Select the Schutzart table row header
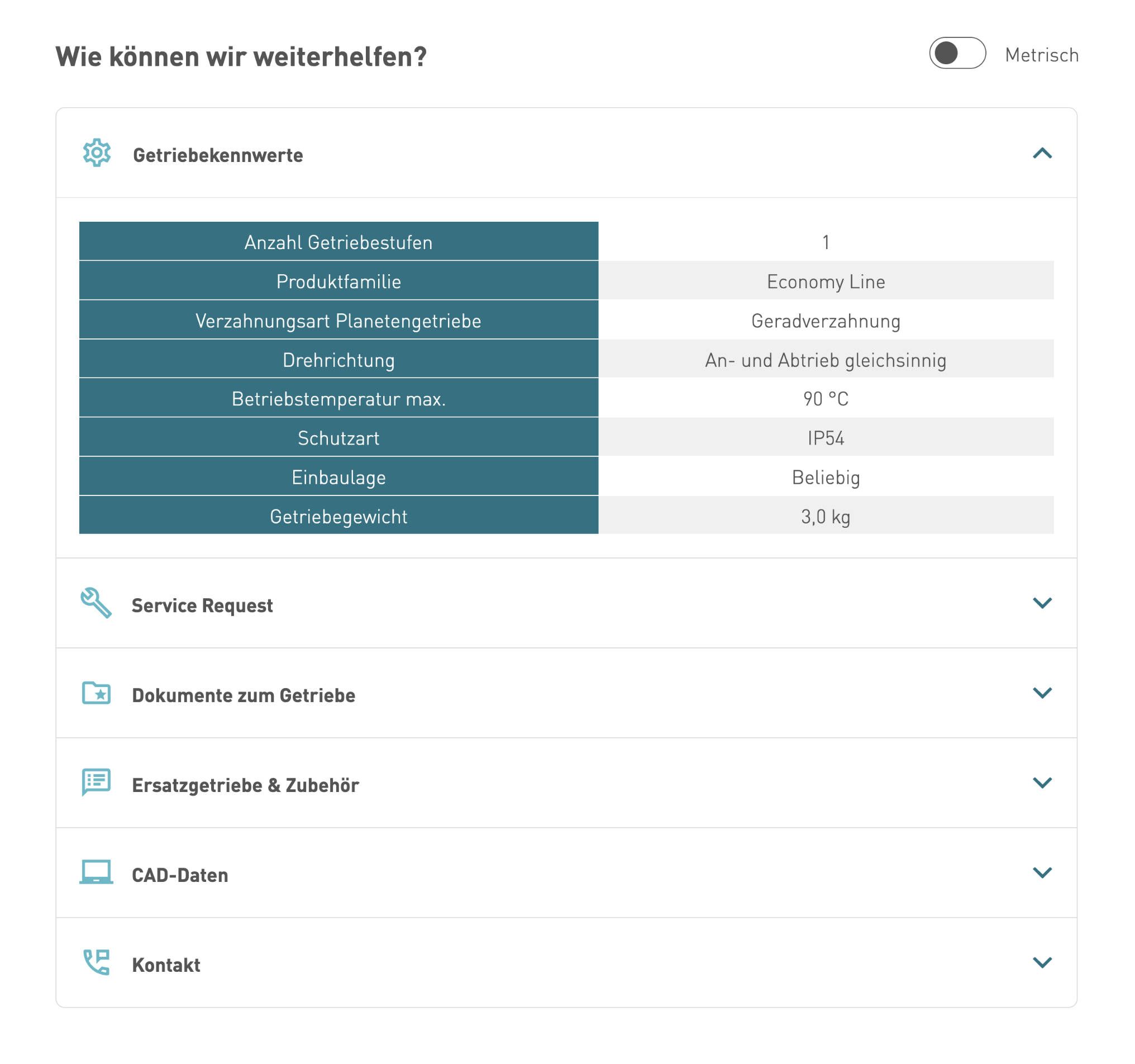The width and height of the screenshot is (1135, 1064). (x=338, y=437)
